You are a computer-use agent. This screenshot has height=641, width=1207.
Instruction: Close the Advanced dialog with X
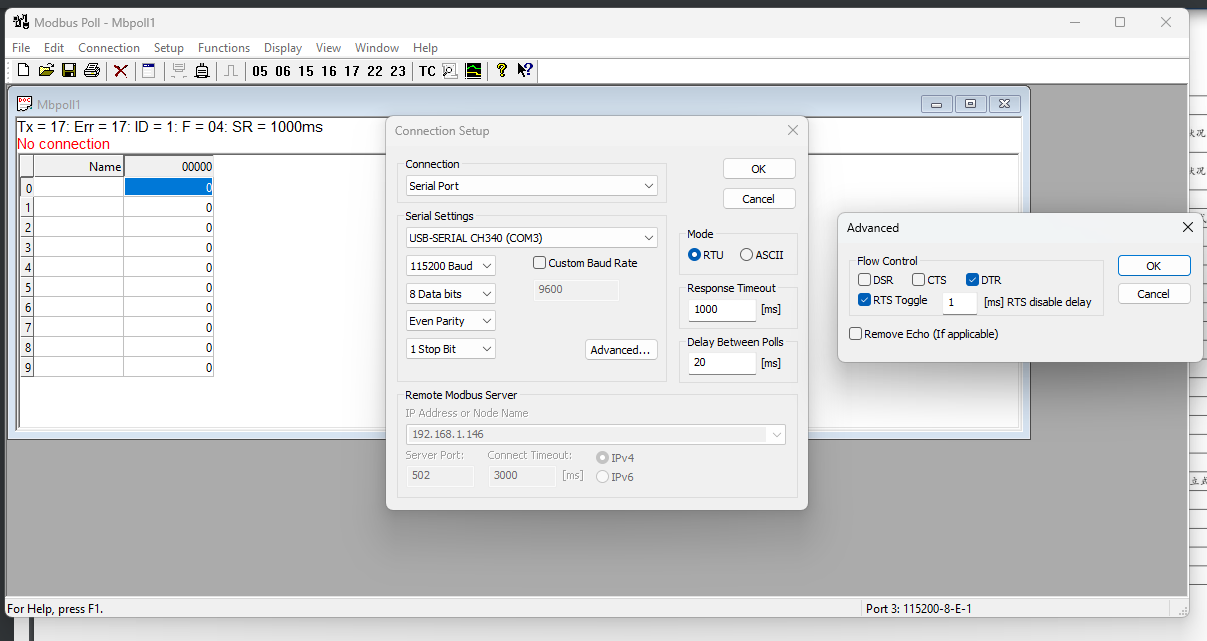(1187, 227)
